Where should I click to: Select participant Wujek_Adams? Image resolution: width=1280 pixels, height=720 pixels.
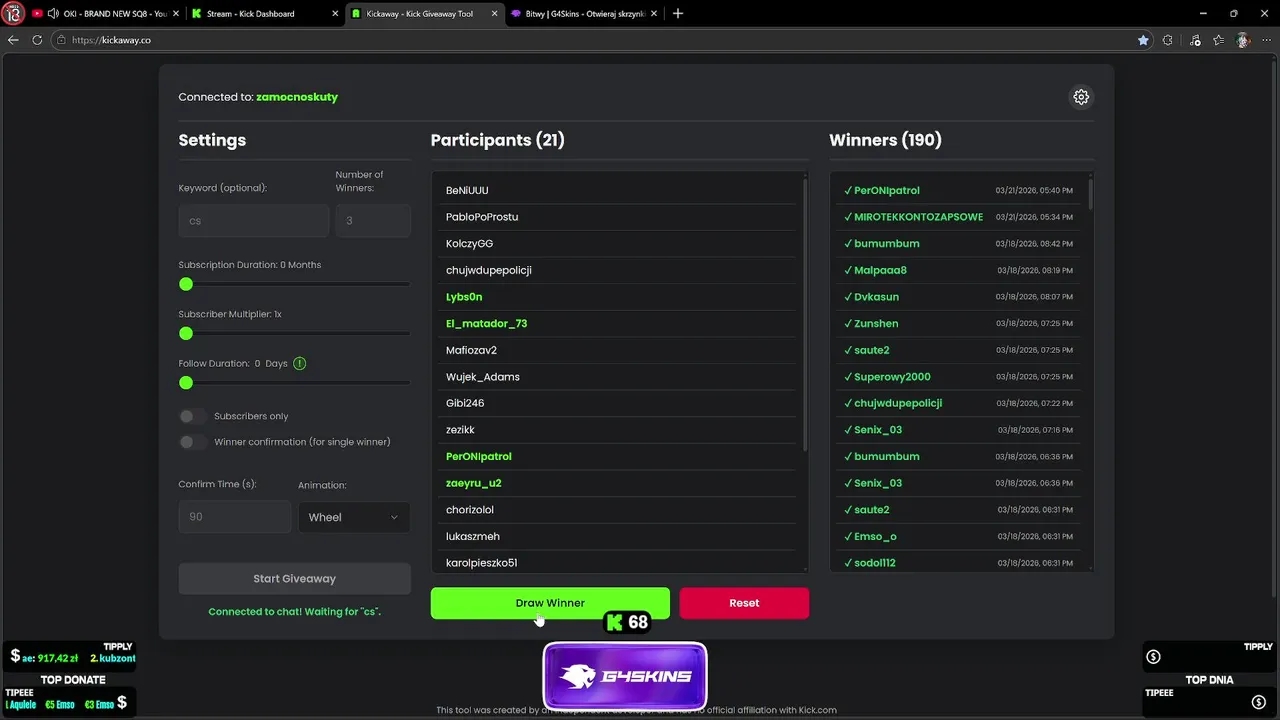click(483, 377)
